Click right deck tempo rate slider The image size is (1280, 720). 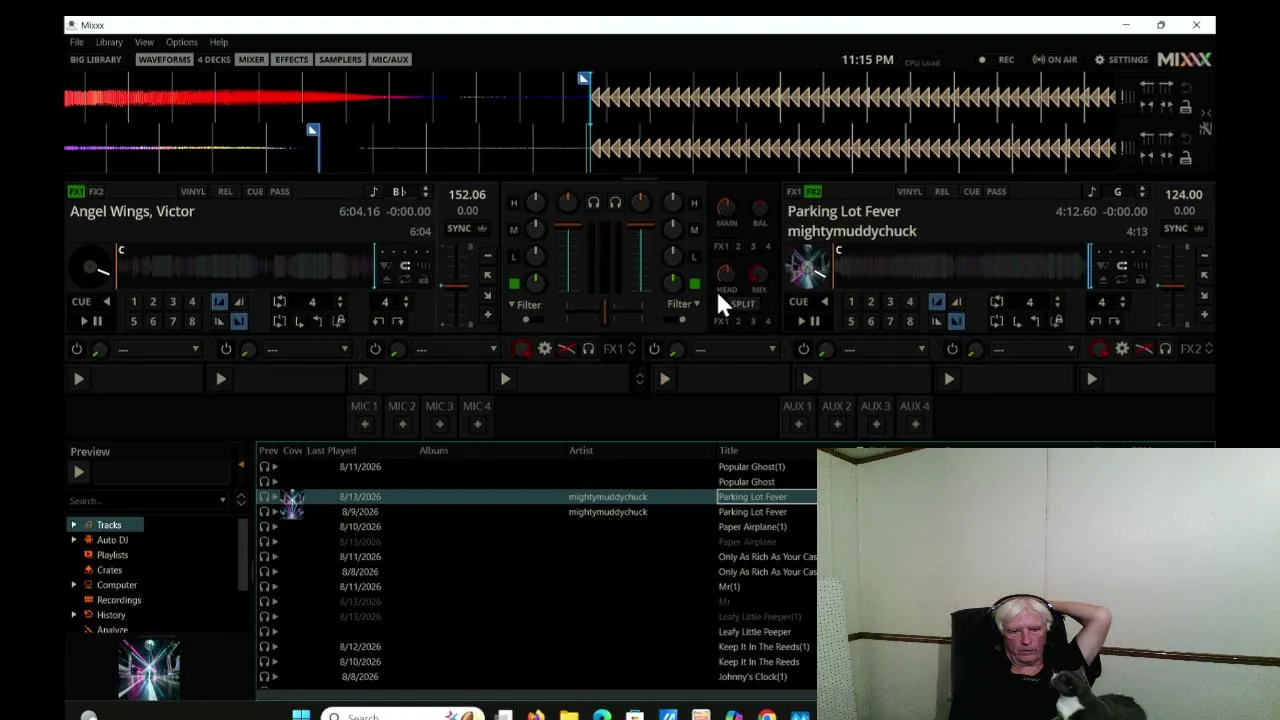(x=1172, y=285)
